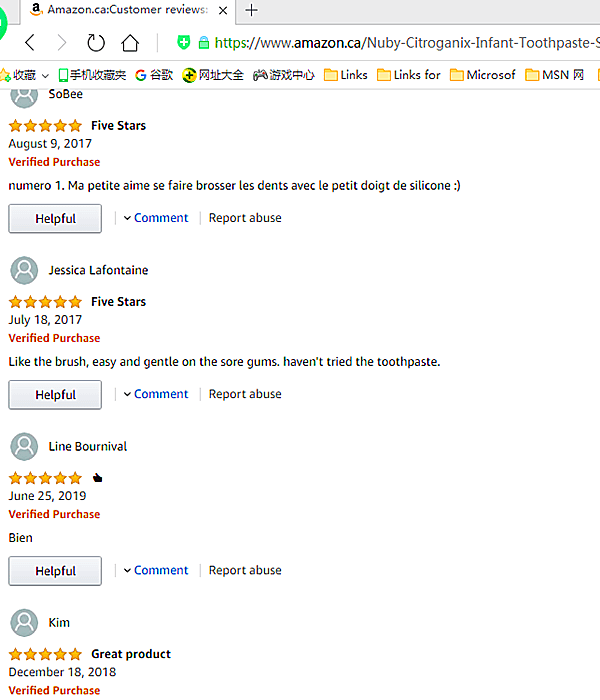Click the green security shield icon

tap(183, 42)
